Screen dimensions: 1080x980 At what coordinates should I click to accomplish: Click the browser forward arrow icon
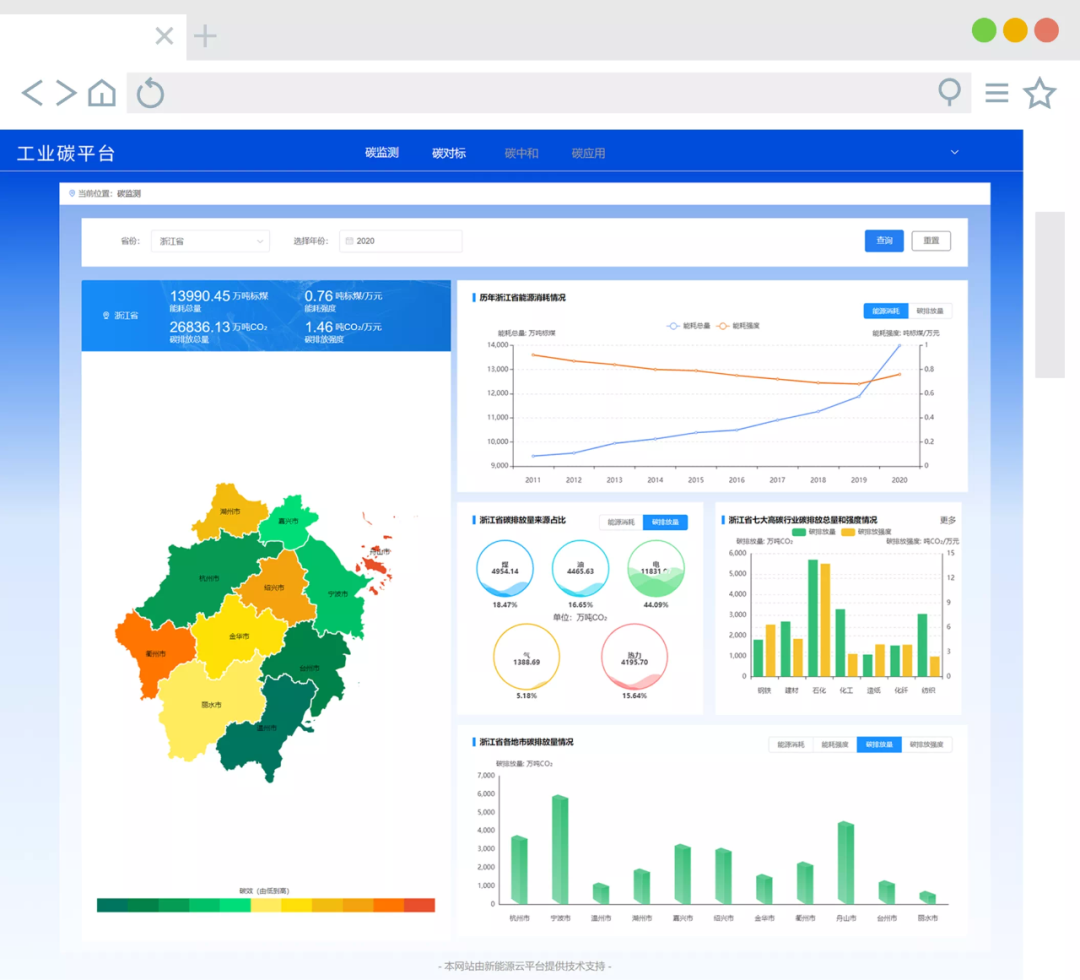point(66,94)
